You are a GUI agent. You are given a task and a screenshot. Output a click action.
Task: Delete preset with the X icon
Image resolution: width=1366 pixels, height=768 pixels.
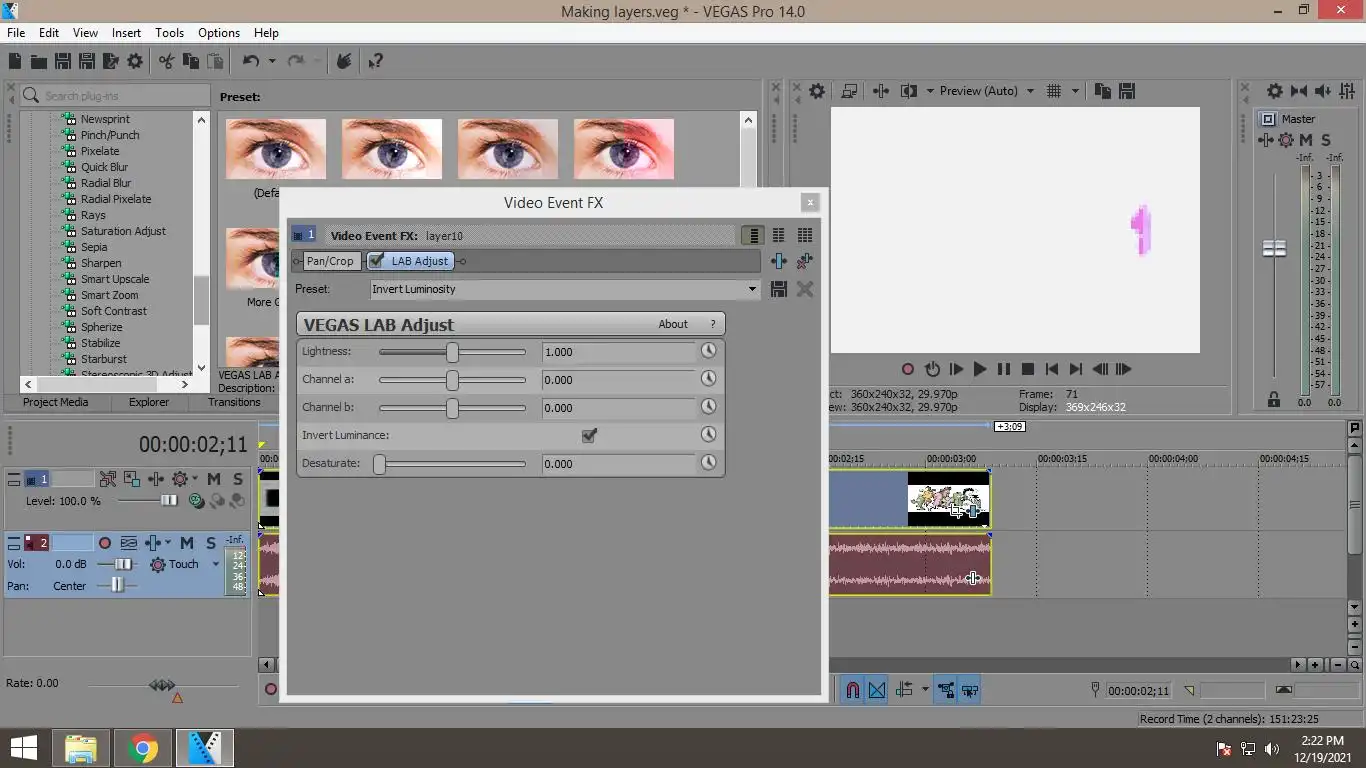point(805,289)
